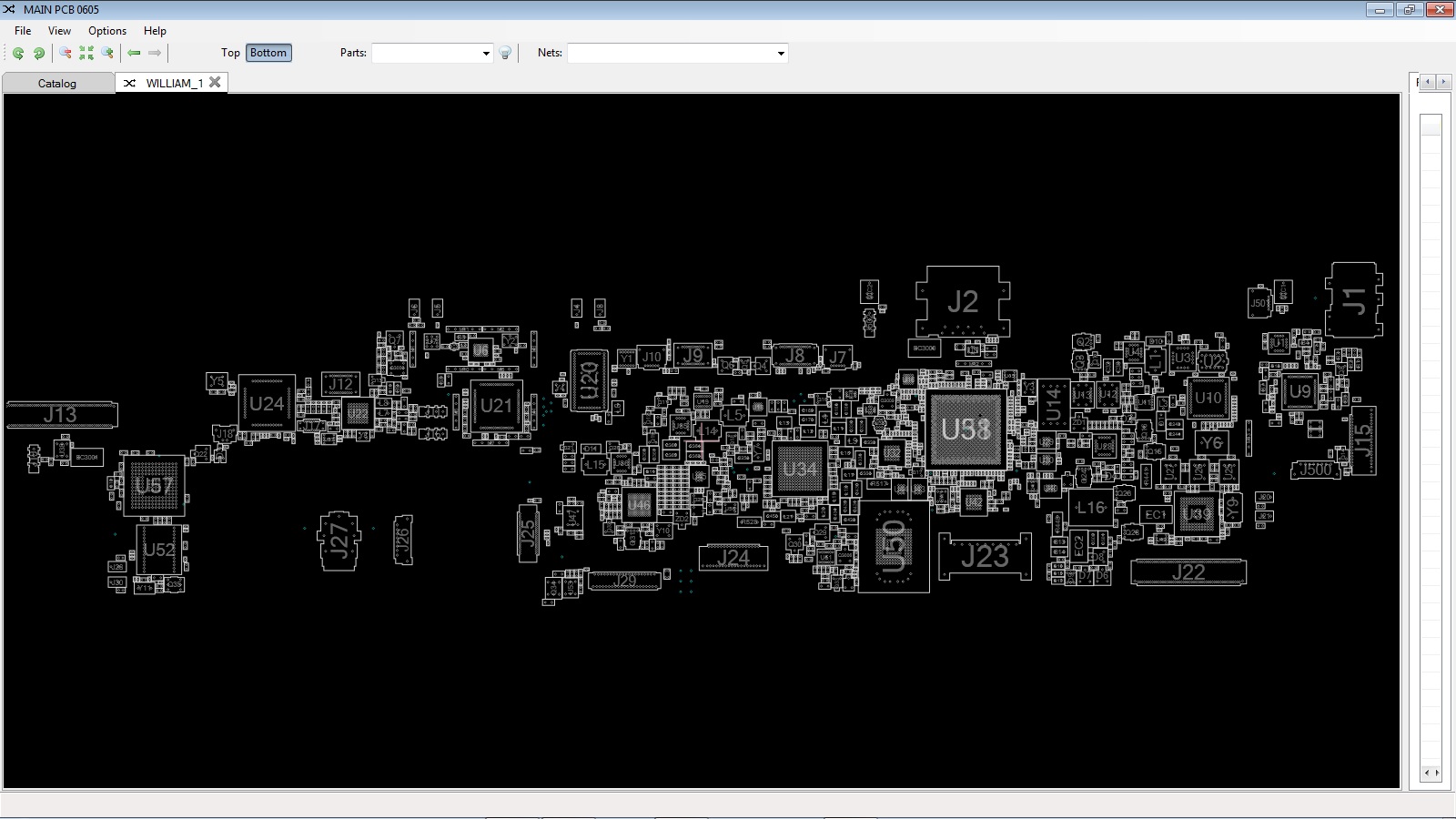This screenshot has width=1456, height=819.
Task: Expand the Parts dropdown list
Action: [485, 54]
